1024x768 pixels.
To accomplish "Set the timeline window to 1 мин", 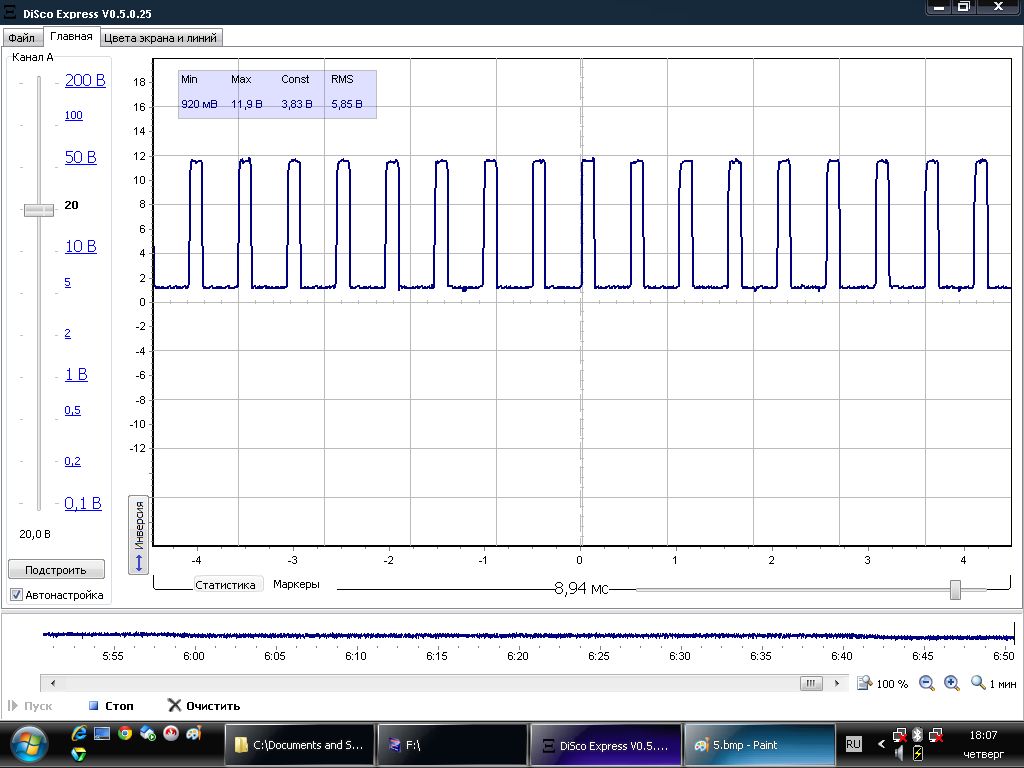I will 993,684.
